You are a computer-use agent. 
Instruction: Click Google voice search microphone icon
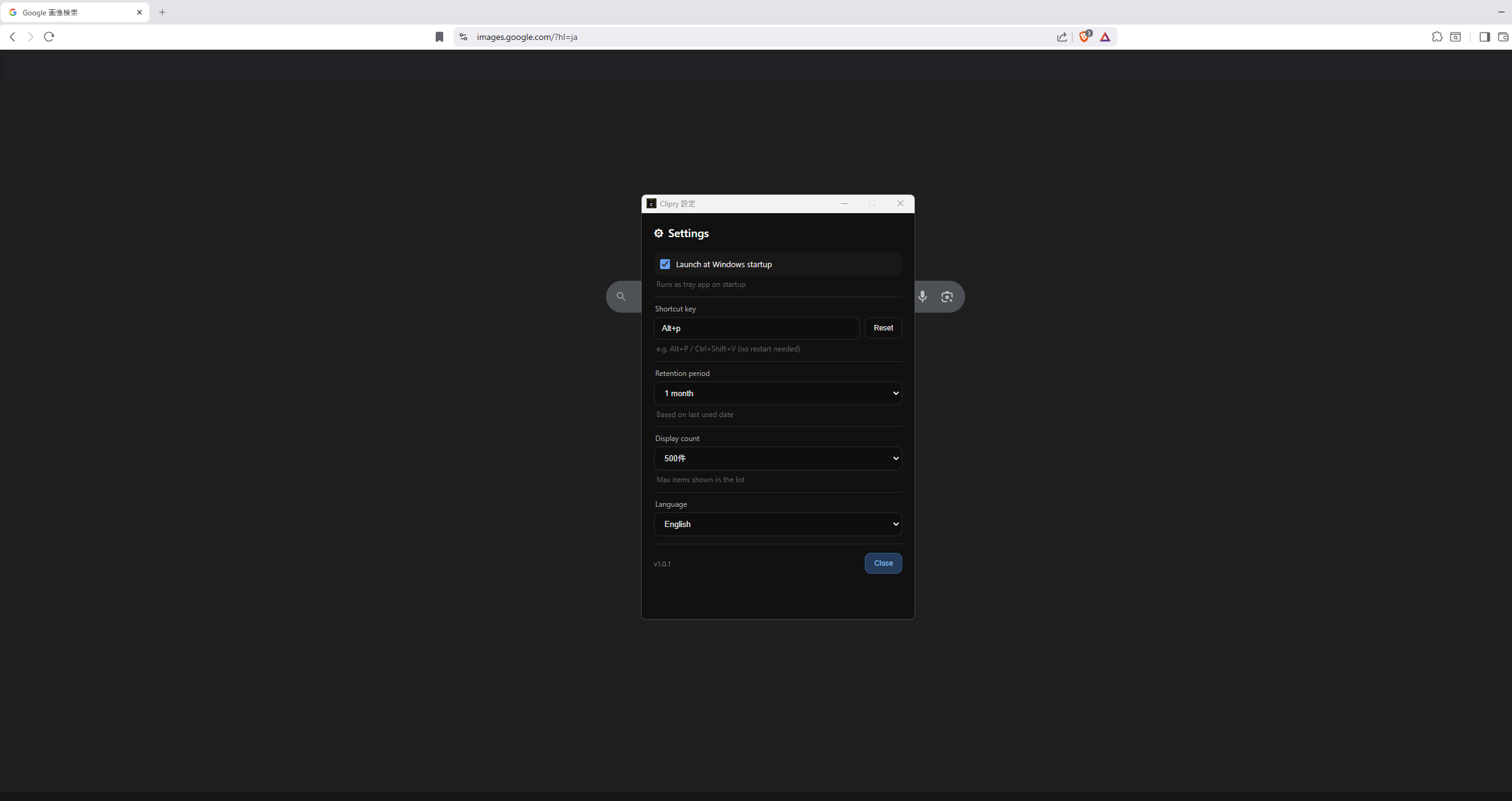pyautogui.click(x=923, y=297)
